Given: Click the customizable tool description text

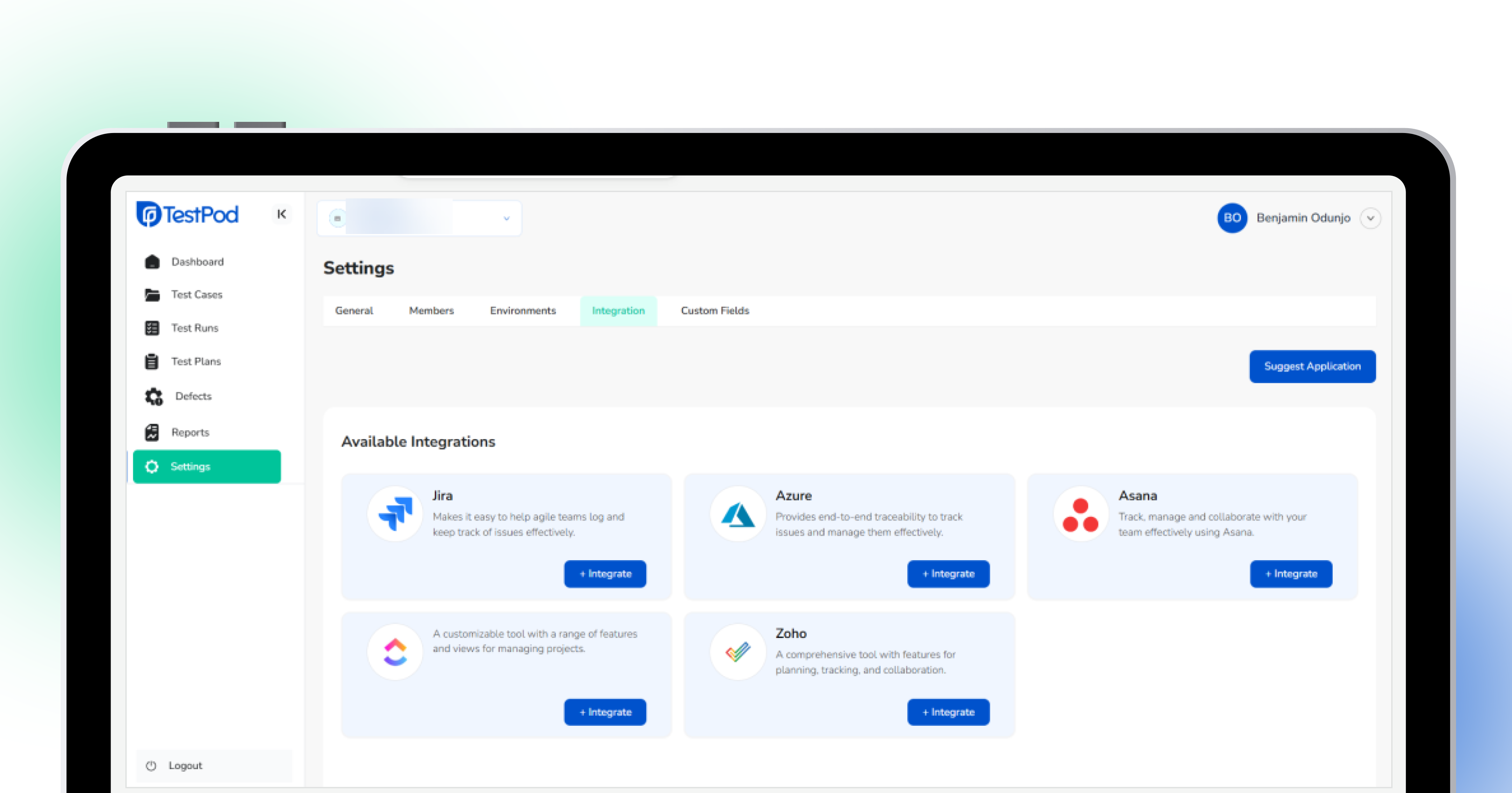Looking at the screenshot, I should (535, 641).
